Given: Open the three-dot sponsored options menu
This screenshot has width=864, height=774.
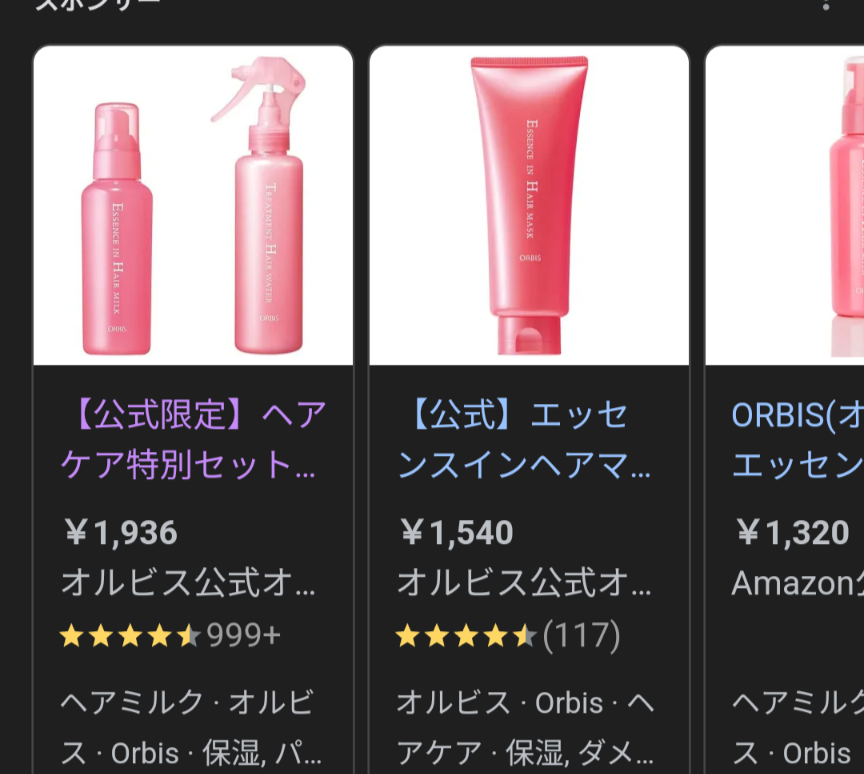Looking at the screenshot, I should click(x=825, y=4).
